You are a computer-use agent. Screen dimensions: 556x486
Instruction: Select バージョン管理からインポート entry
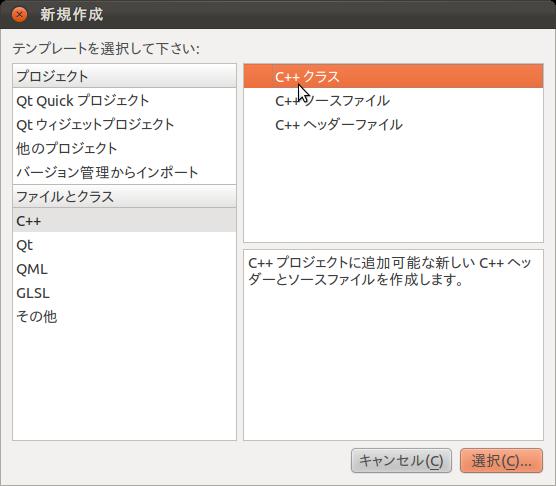click(124, 172)
